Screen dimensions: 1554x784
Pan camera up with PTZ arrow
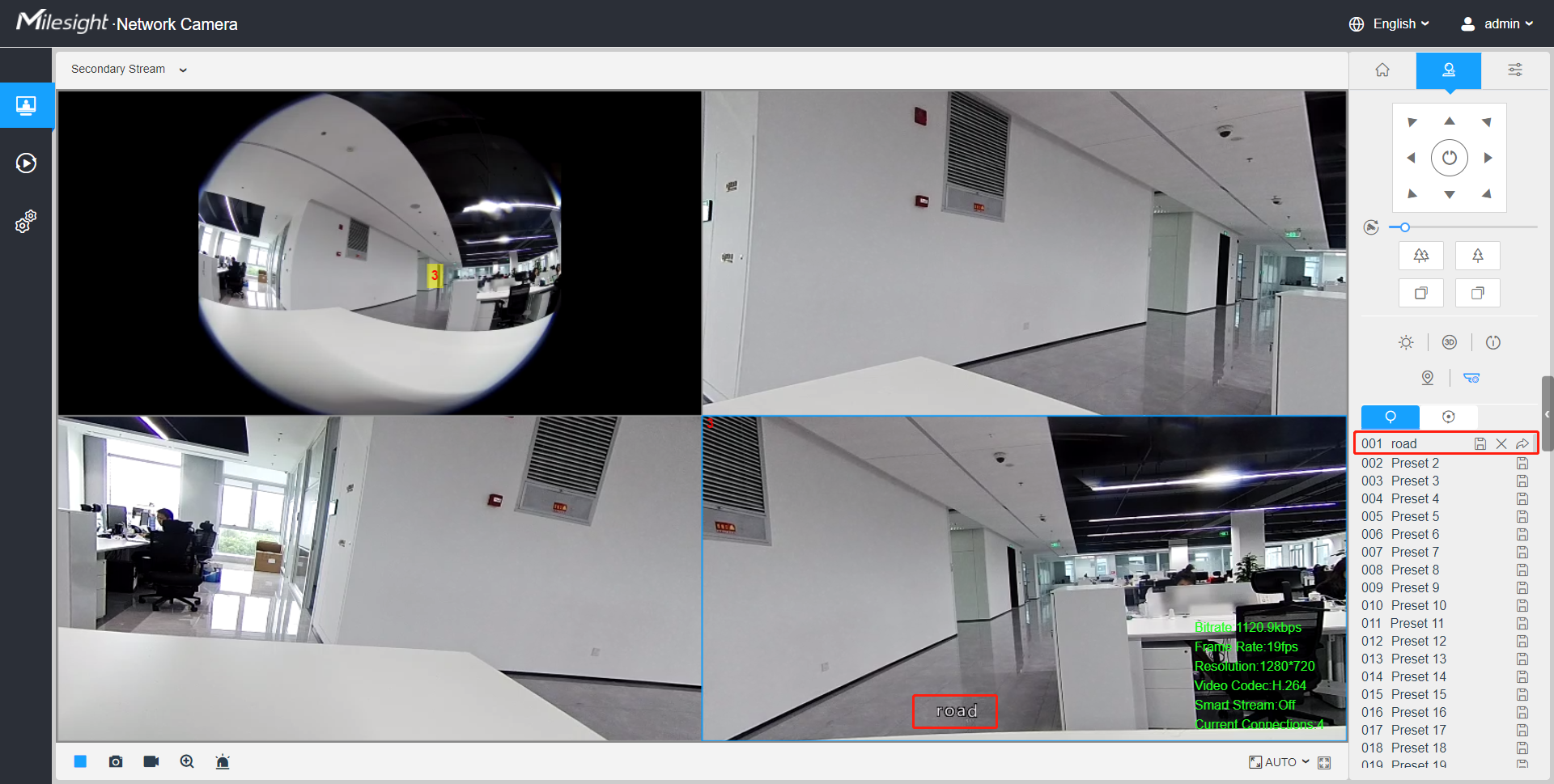pyautogui.click(x=1450, y=121)
